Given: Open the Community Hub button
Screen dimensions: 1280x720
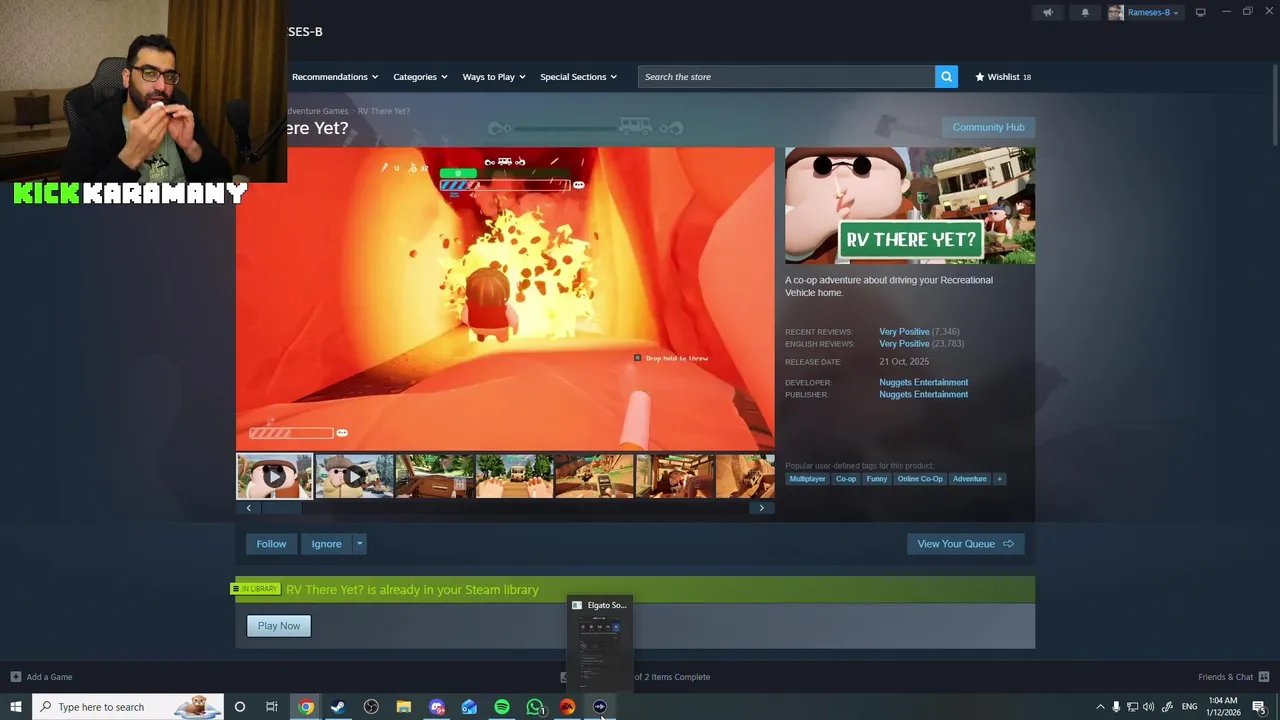Looking at the screenshot, I should [x=988, y=127].
